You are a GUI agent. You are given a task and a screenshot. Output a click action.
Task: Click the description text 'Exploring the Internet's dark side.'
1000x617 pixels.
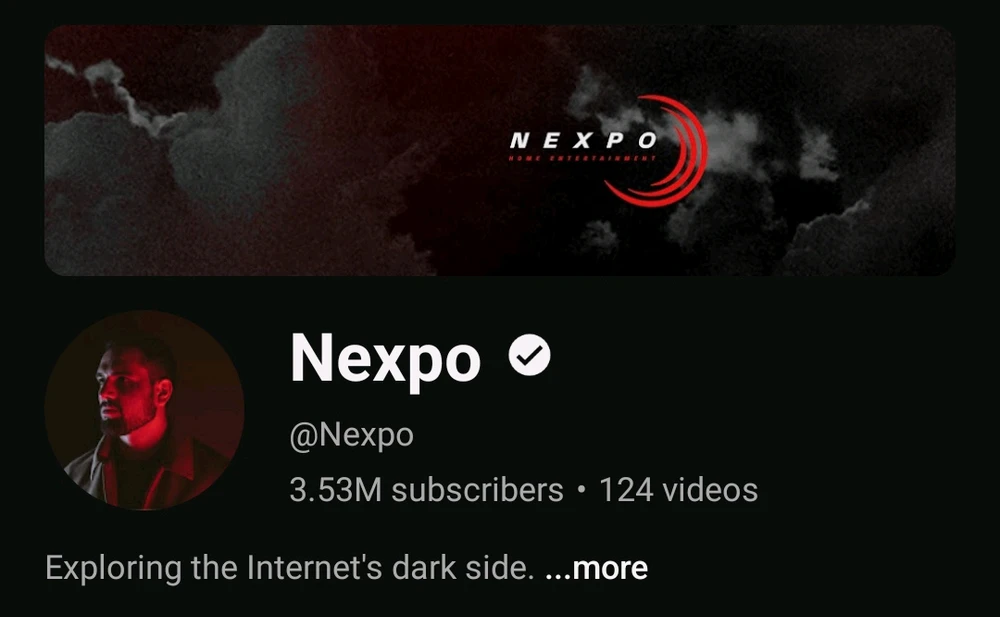(290, 568)
